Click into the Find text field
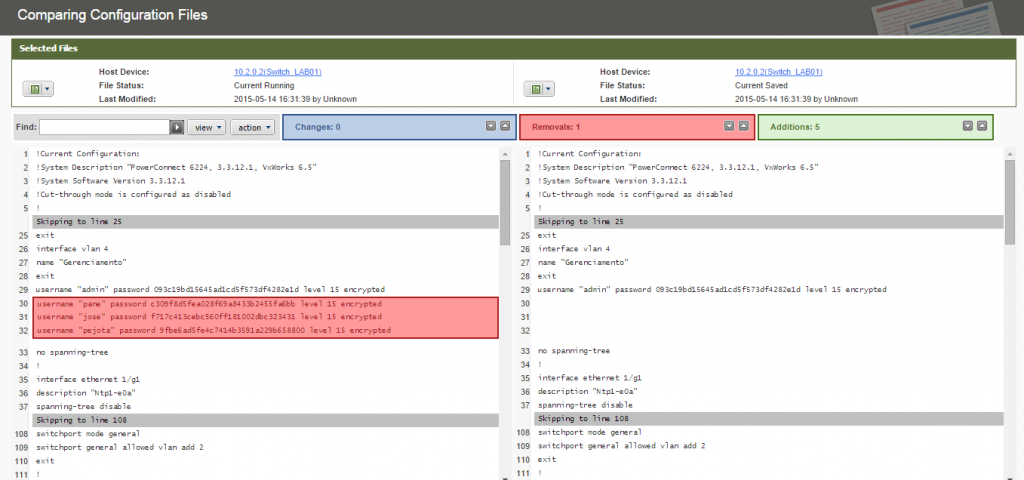1024x480 pixels. click(x=104, y=127)
